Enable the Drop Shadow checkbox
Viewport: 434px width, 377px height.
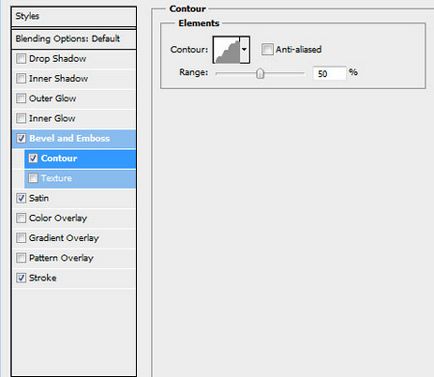coord(21,59)
